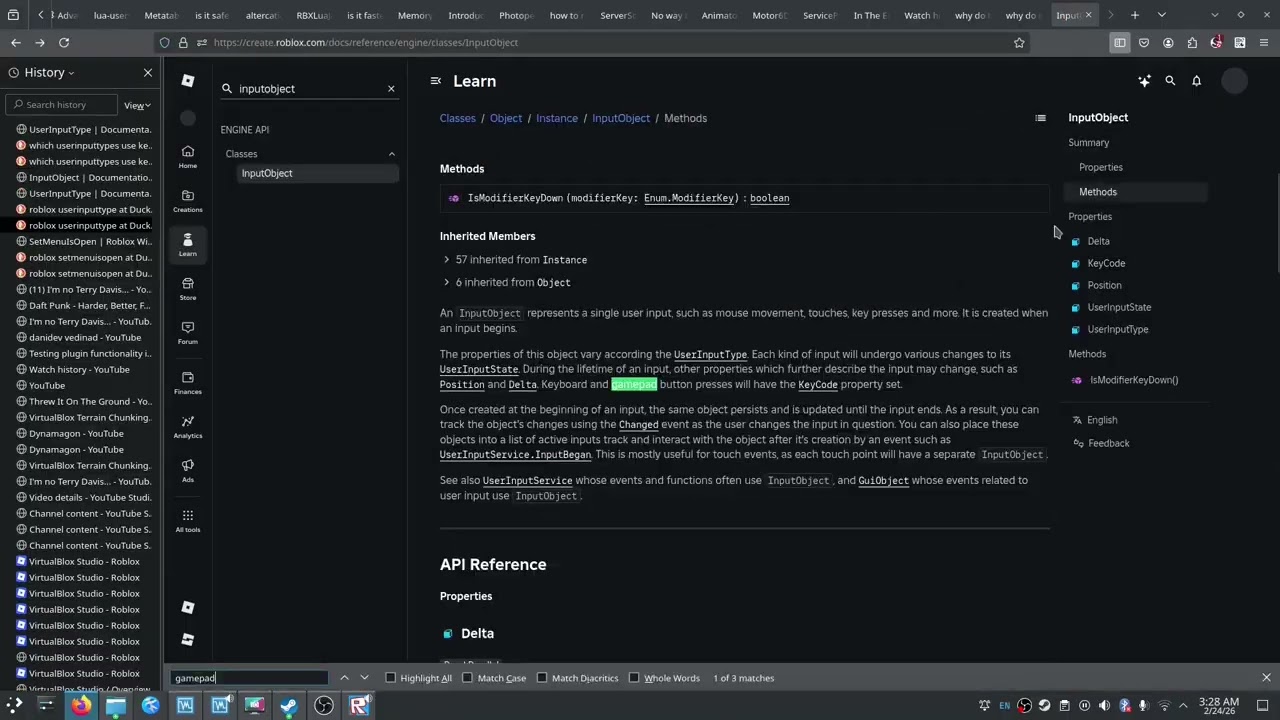This screenshot has height=720, width=1280.
Task: Collapse the Classes group in search results
Action: 391,154
